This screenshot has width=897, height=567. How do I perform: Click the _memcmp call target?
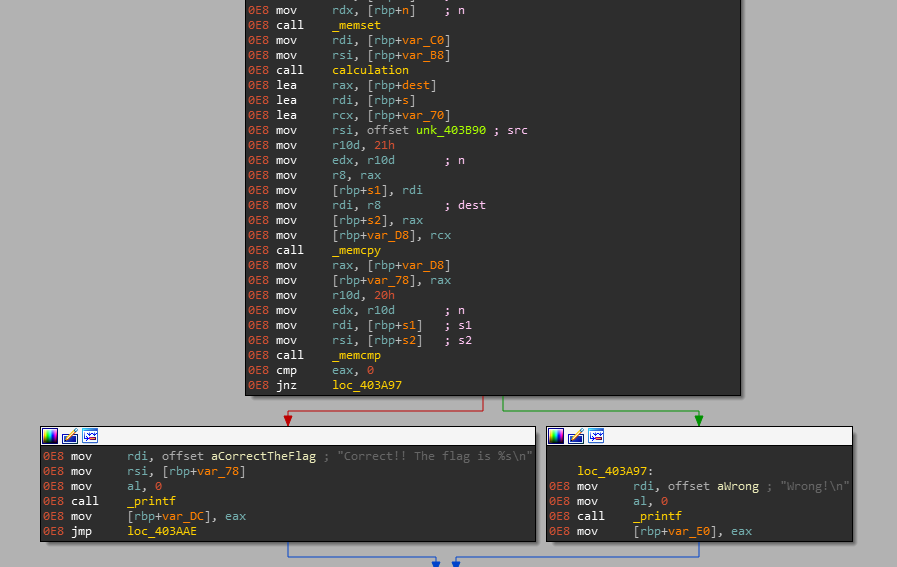(356, 355)
